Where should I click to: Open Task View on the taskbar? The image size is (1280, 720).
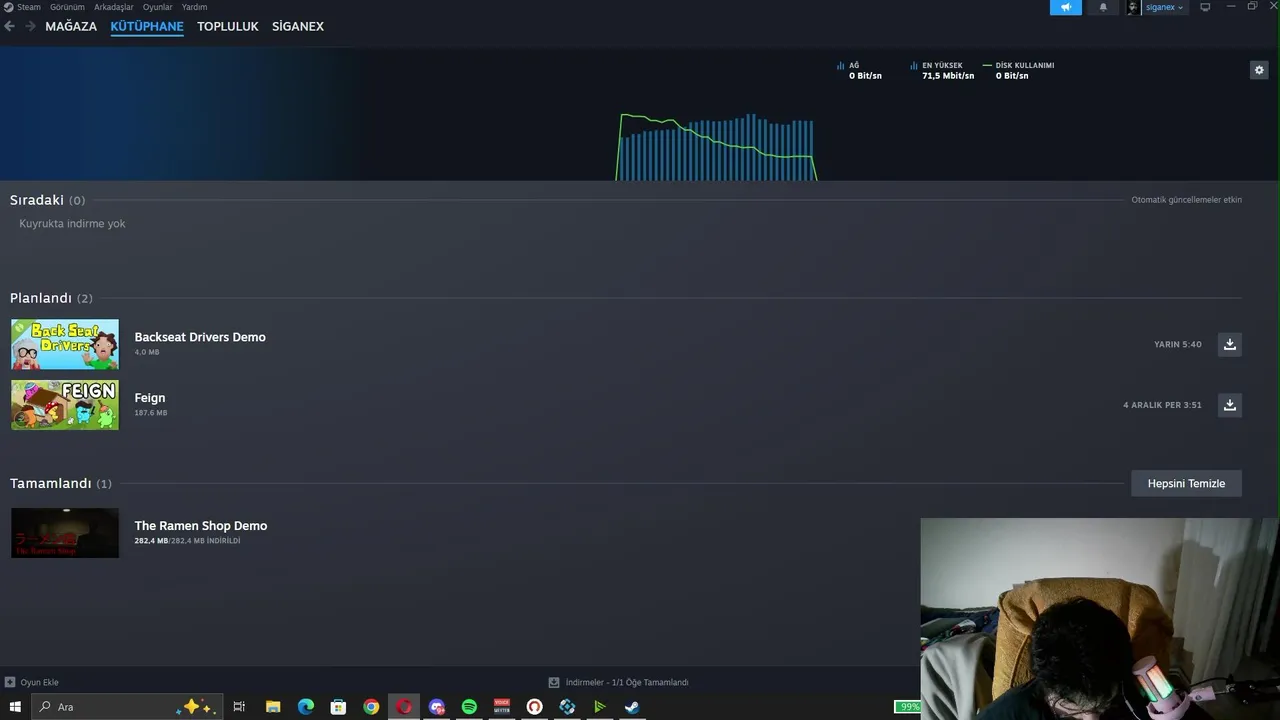239,707
